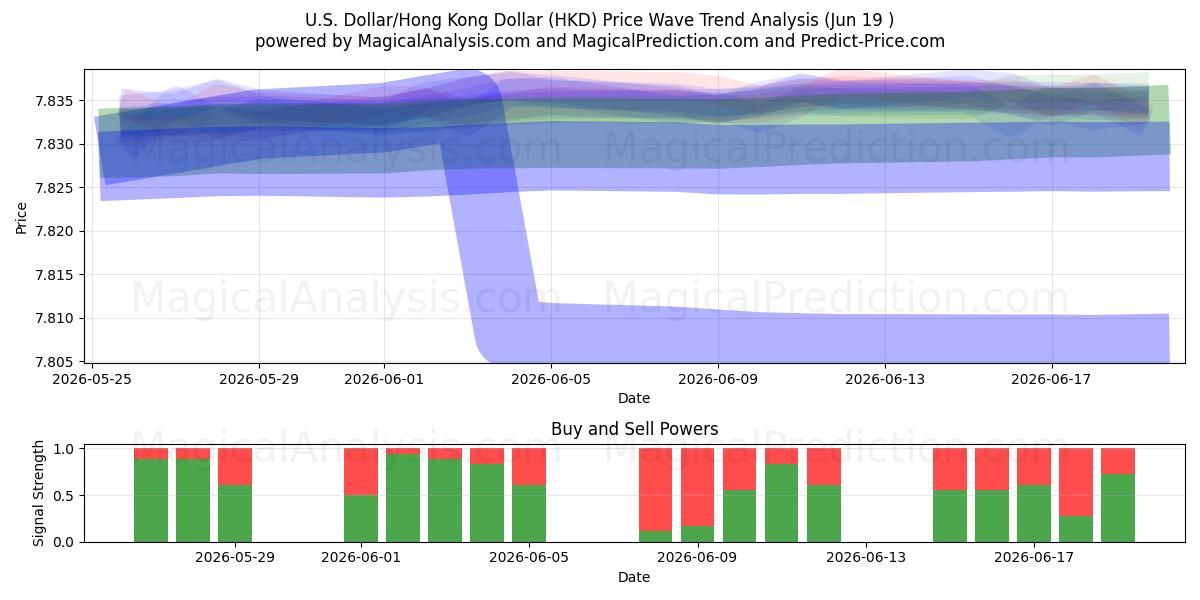
Task: Click the 'Buy and Sell Powers' chart title
Action: tap(634, 429)
